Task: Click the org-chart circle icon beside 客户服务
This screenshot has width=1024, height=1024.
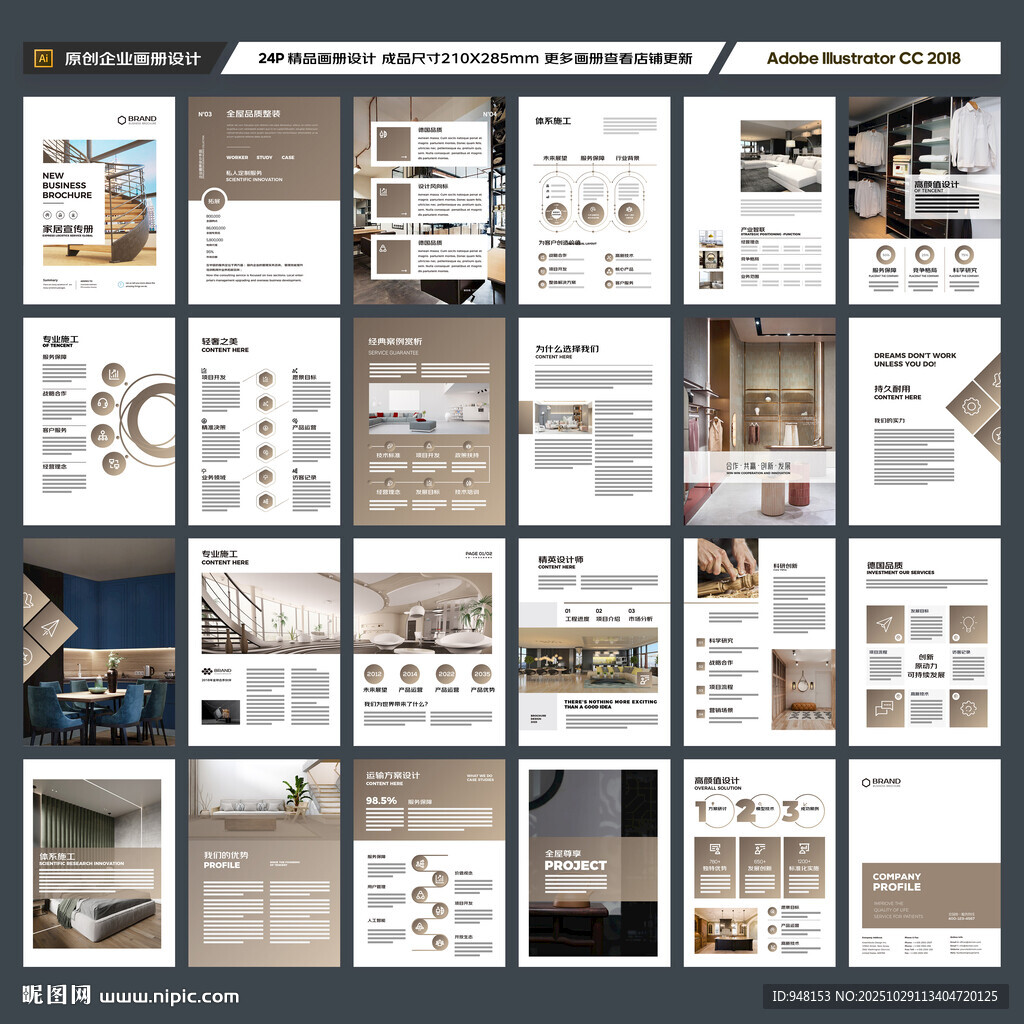Action: [x=103, y=435]
